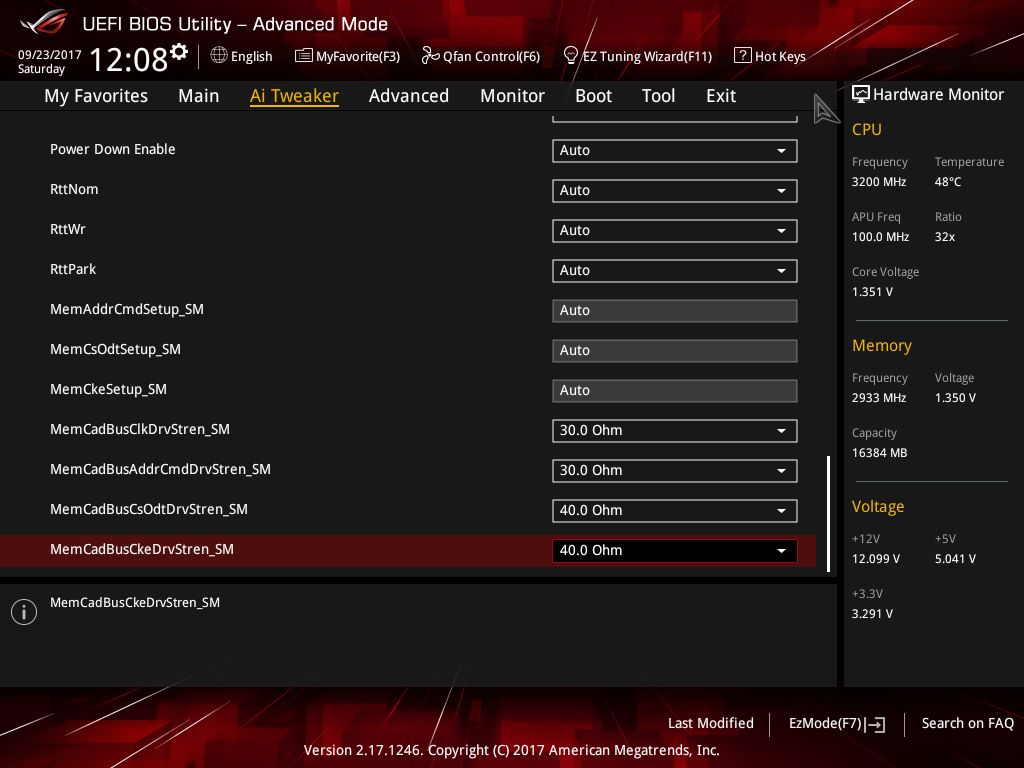The height and width of the screenshot is (768, 1024).
Task: Click the Ratio 32x value
Action: [x=944, y=237]
